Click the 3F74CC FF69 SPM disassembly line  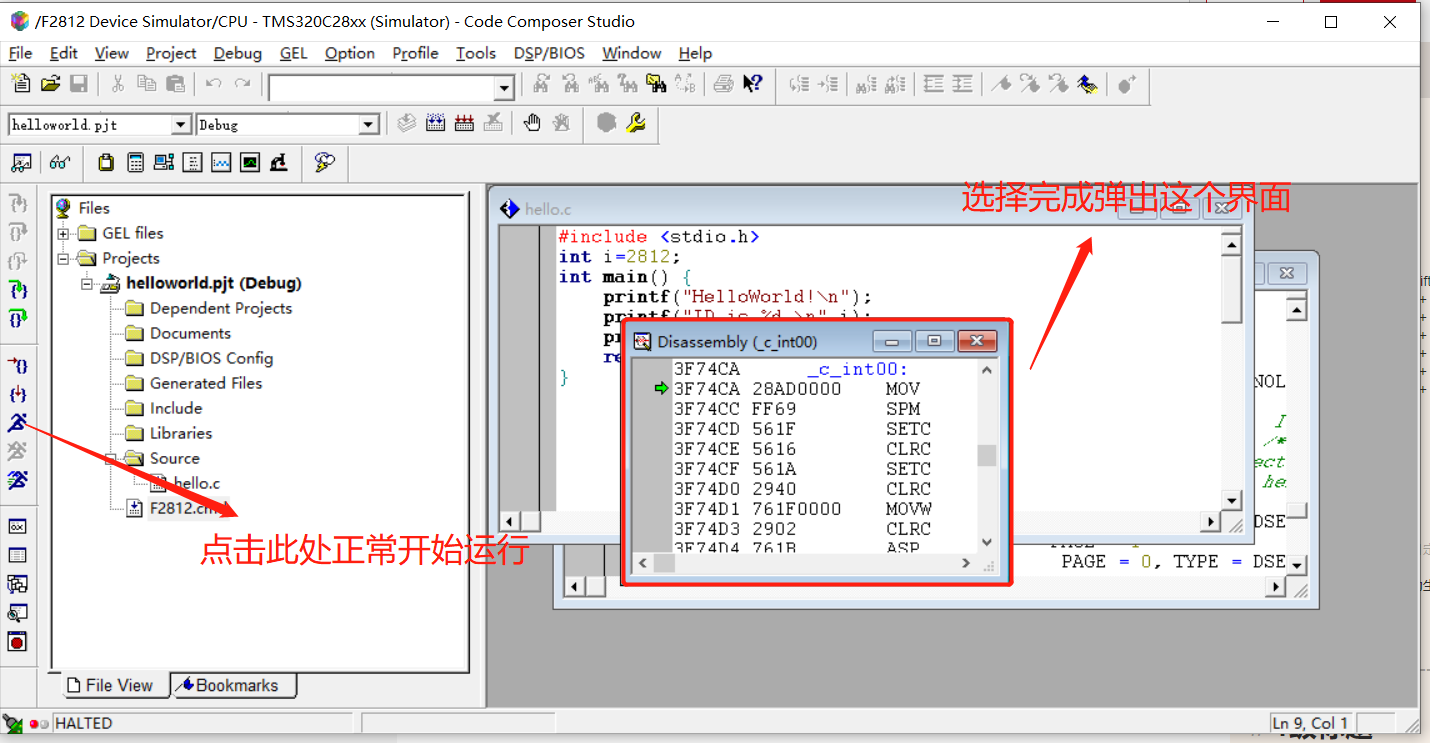(797, 409)
